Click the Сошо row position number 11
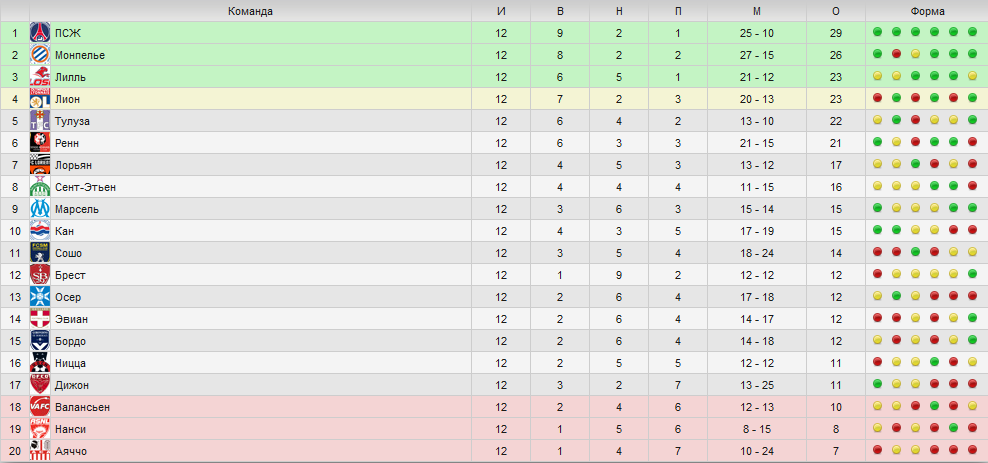The image size is (988, 463). [x=15, y=253]
